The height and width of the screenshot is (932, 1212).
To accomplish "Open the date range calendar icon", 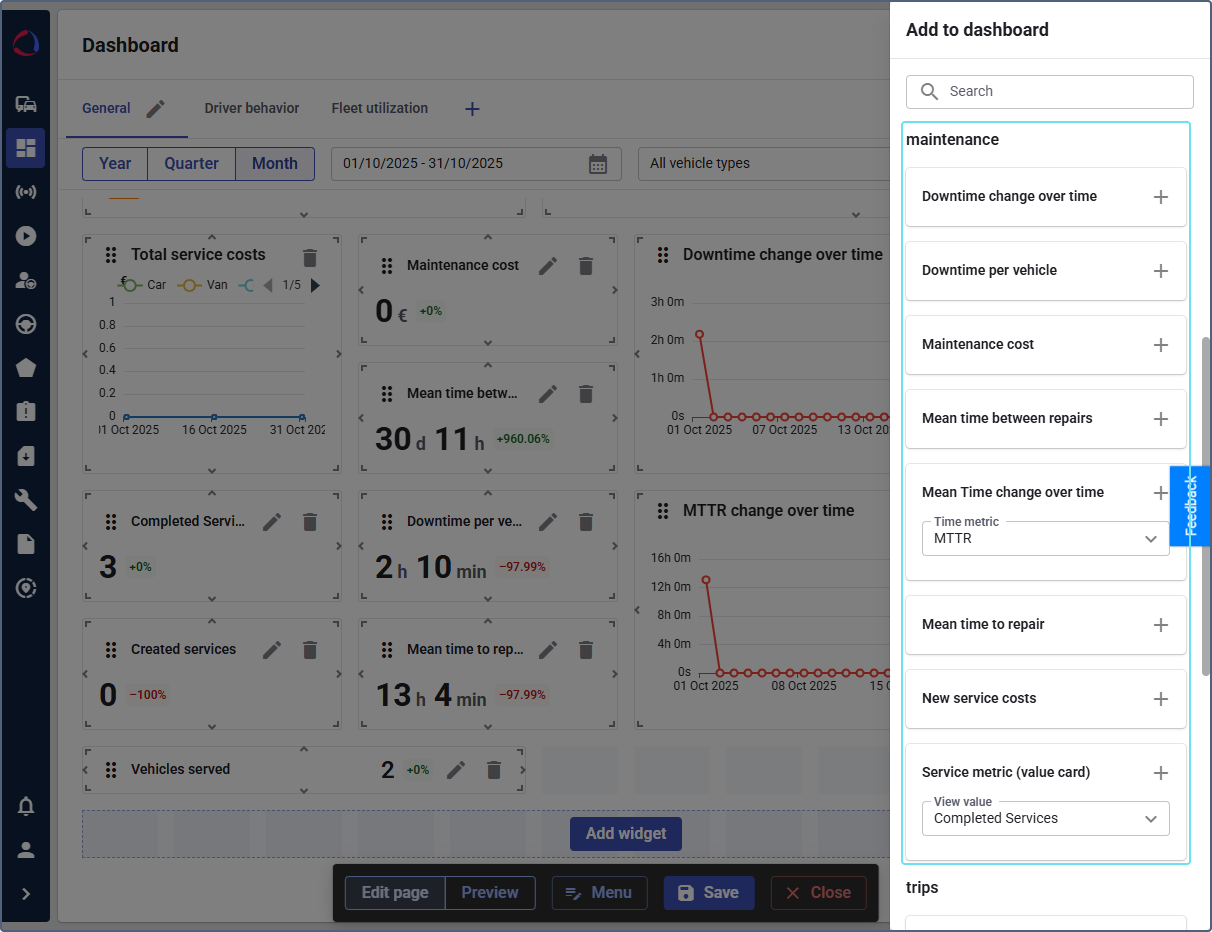I will (598, 164).
